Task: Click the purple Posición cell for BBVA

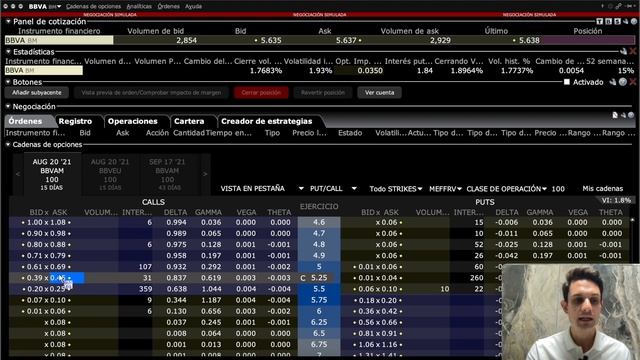Action: coord(588,40)
